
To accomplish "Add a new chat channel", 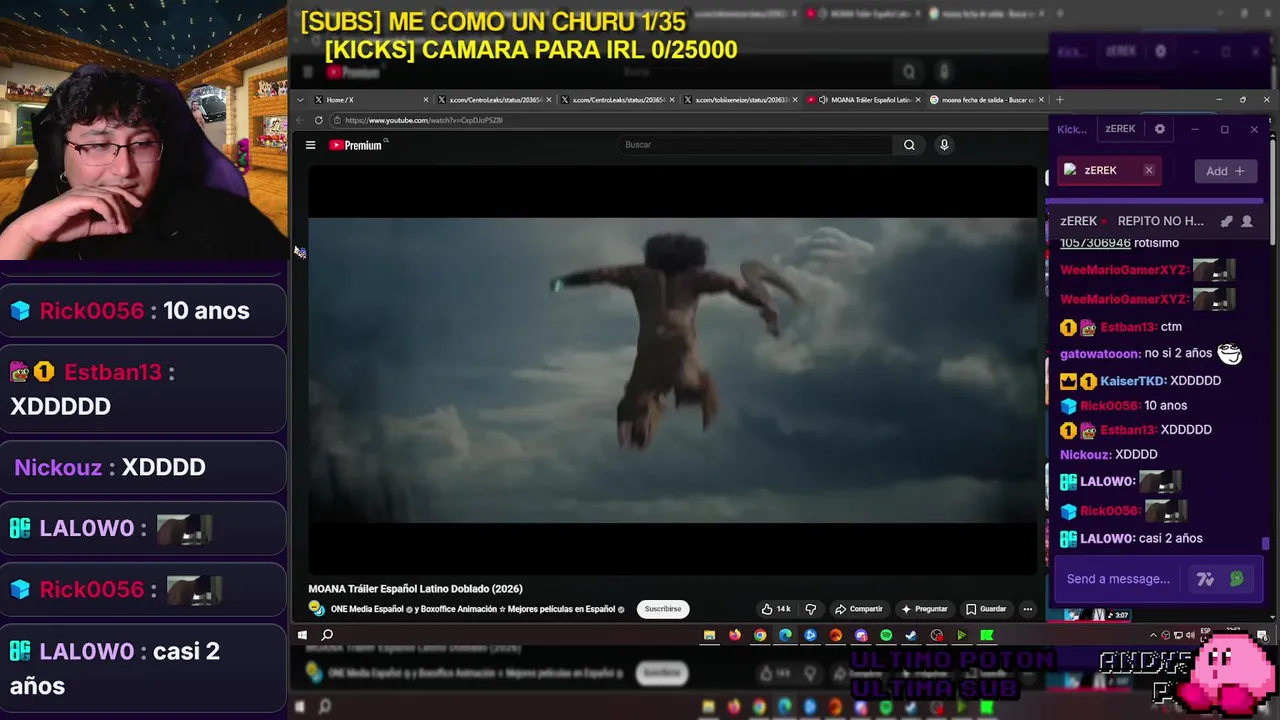I will coord(1225,171).
